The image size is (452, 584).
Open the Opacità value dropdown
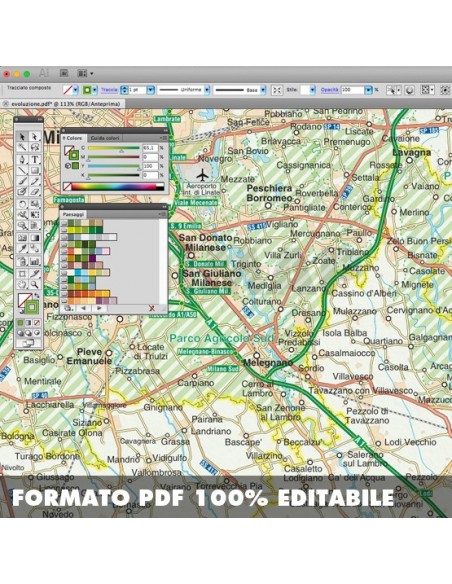[x=368, y=90]
